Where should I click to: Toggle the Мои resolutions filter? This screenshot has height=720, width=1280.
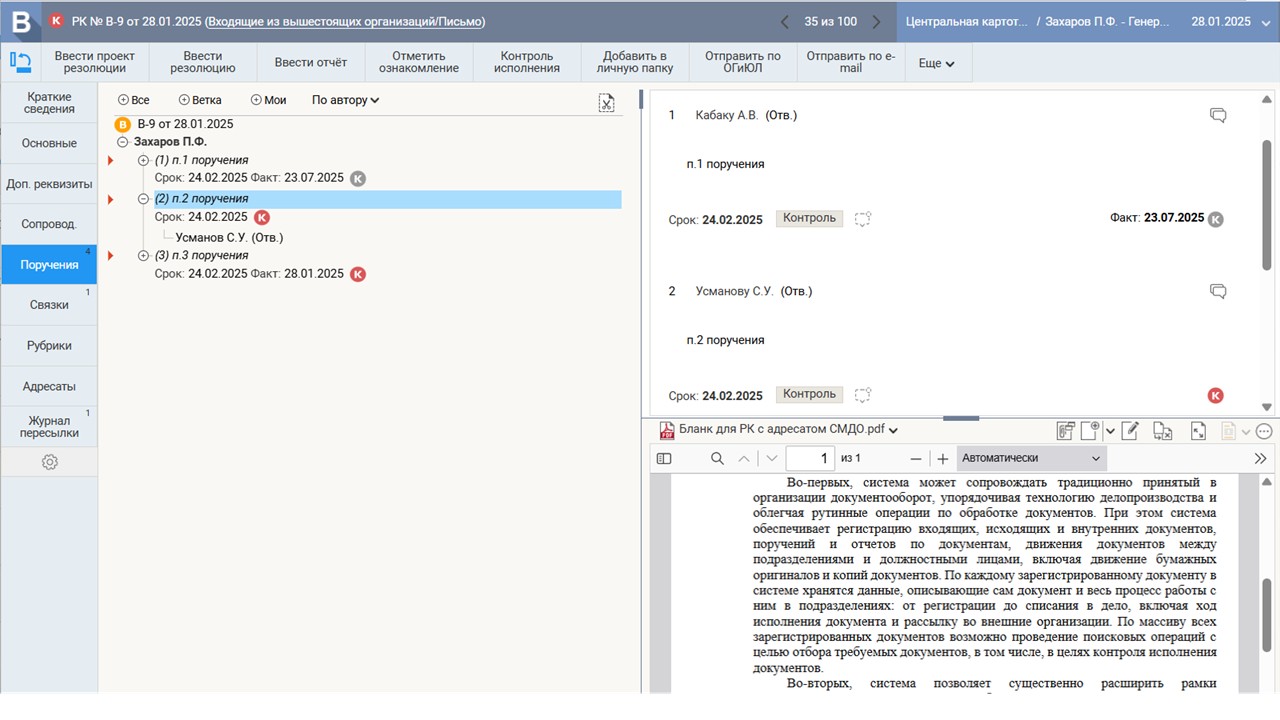[x=268, y=100]
